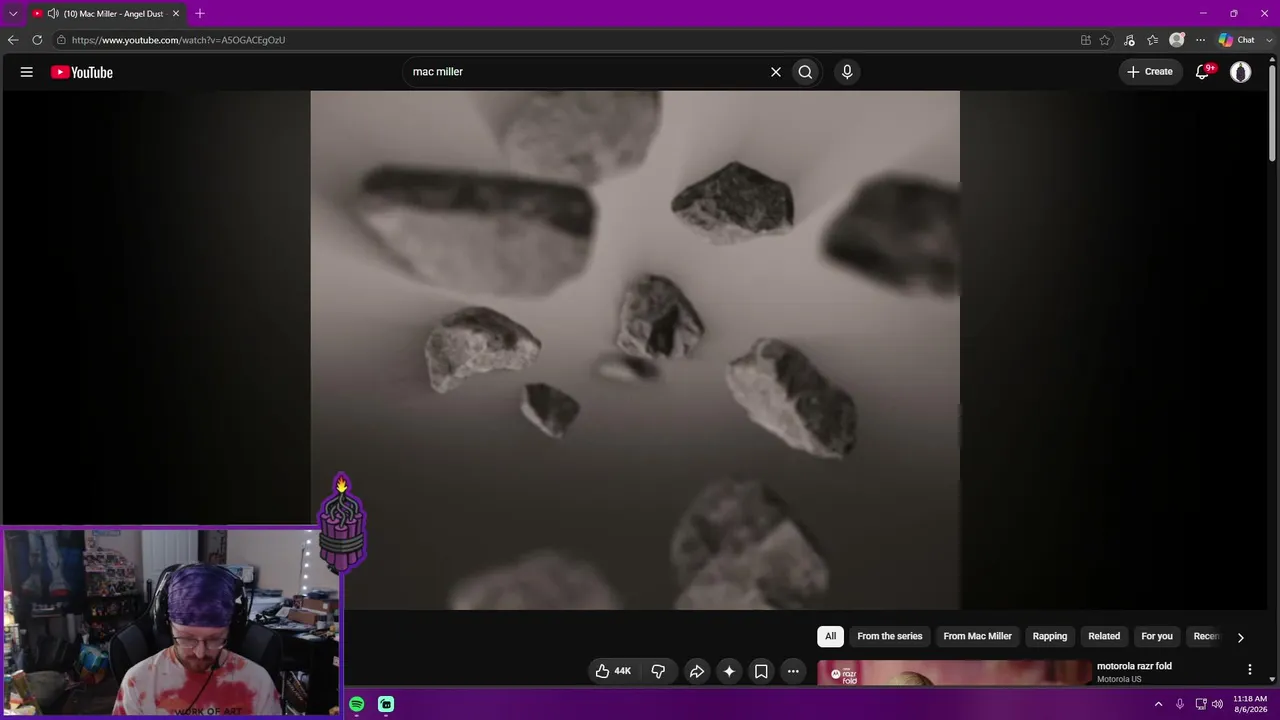This screenshot has height=720, width=1280.
Task: Dislike the video
Action: (658, 671)
